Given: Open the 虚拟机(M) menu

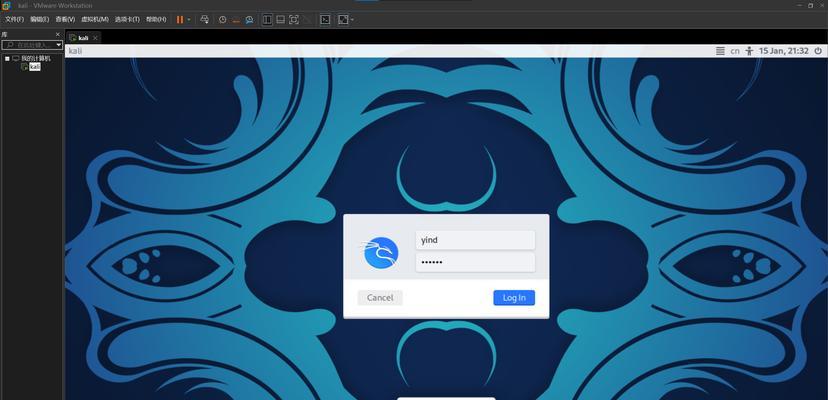Looking at the screenshot, I should pos(95,20).
